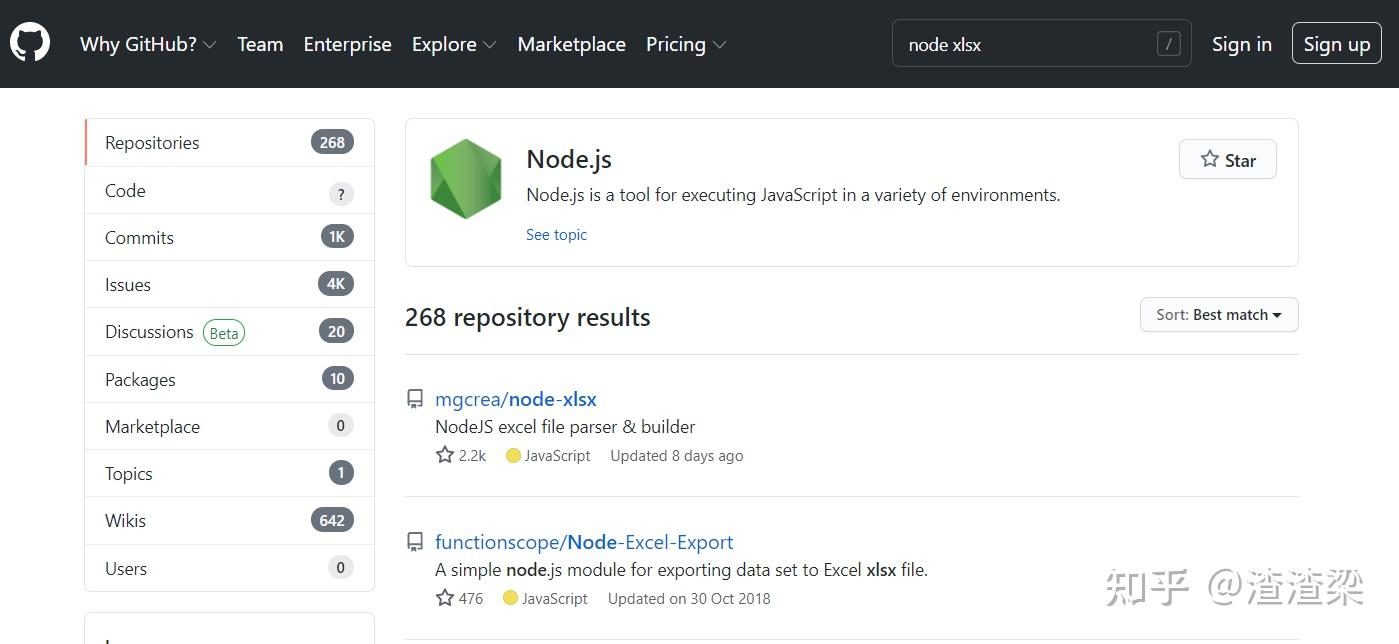Viewport: 1399px width, 644px height.
Task: Click the star outline in the Star button
Action: click(1209, 159)
